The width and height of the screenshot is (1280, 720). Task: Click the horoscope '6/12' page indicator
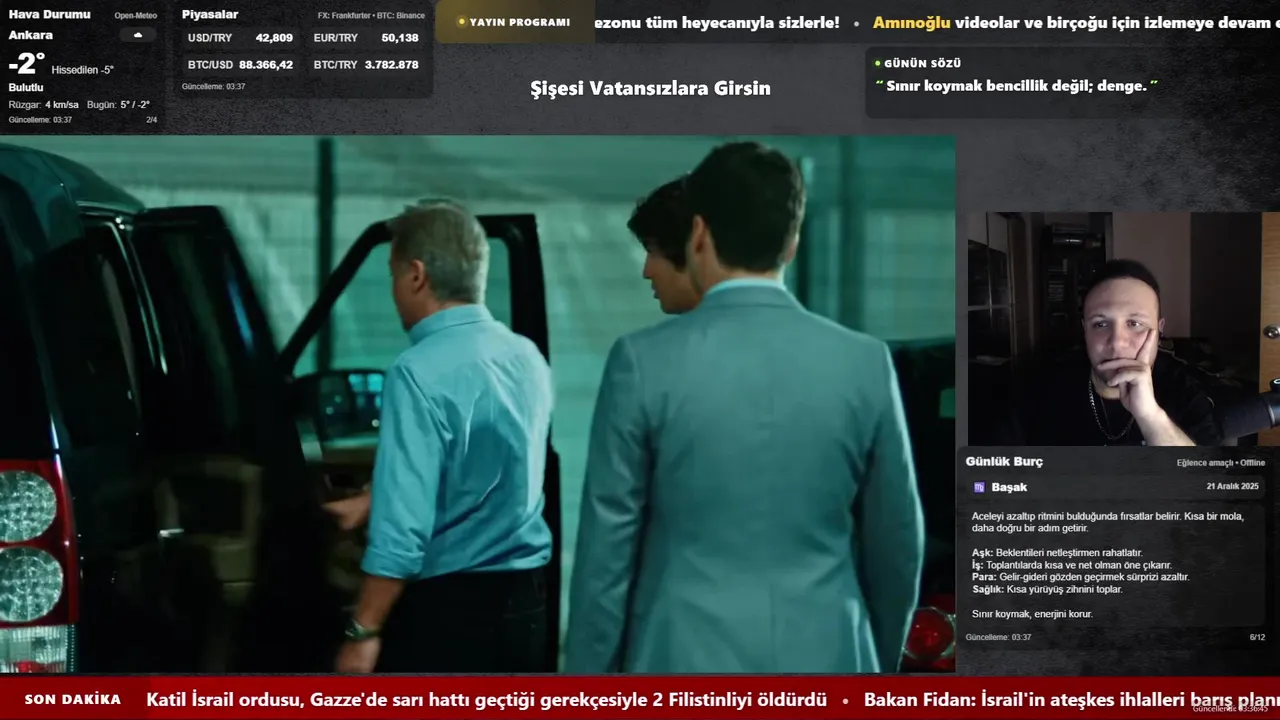pyautogui.click(x=1257, y=637)
